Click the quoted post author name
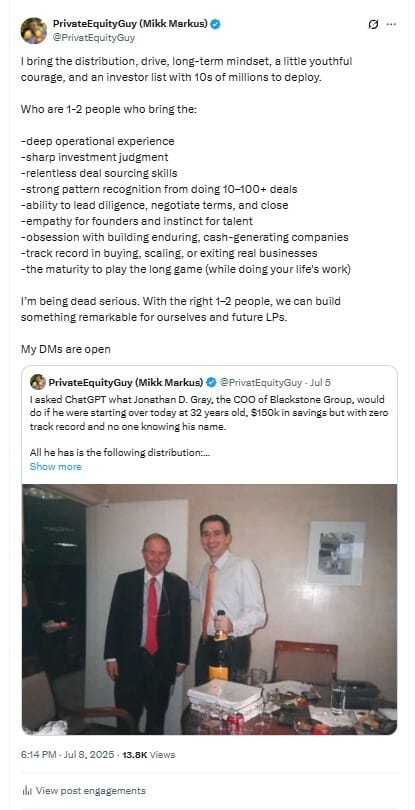The height and width of the screenshot is (810, 415). (x=126, y=382)
